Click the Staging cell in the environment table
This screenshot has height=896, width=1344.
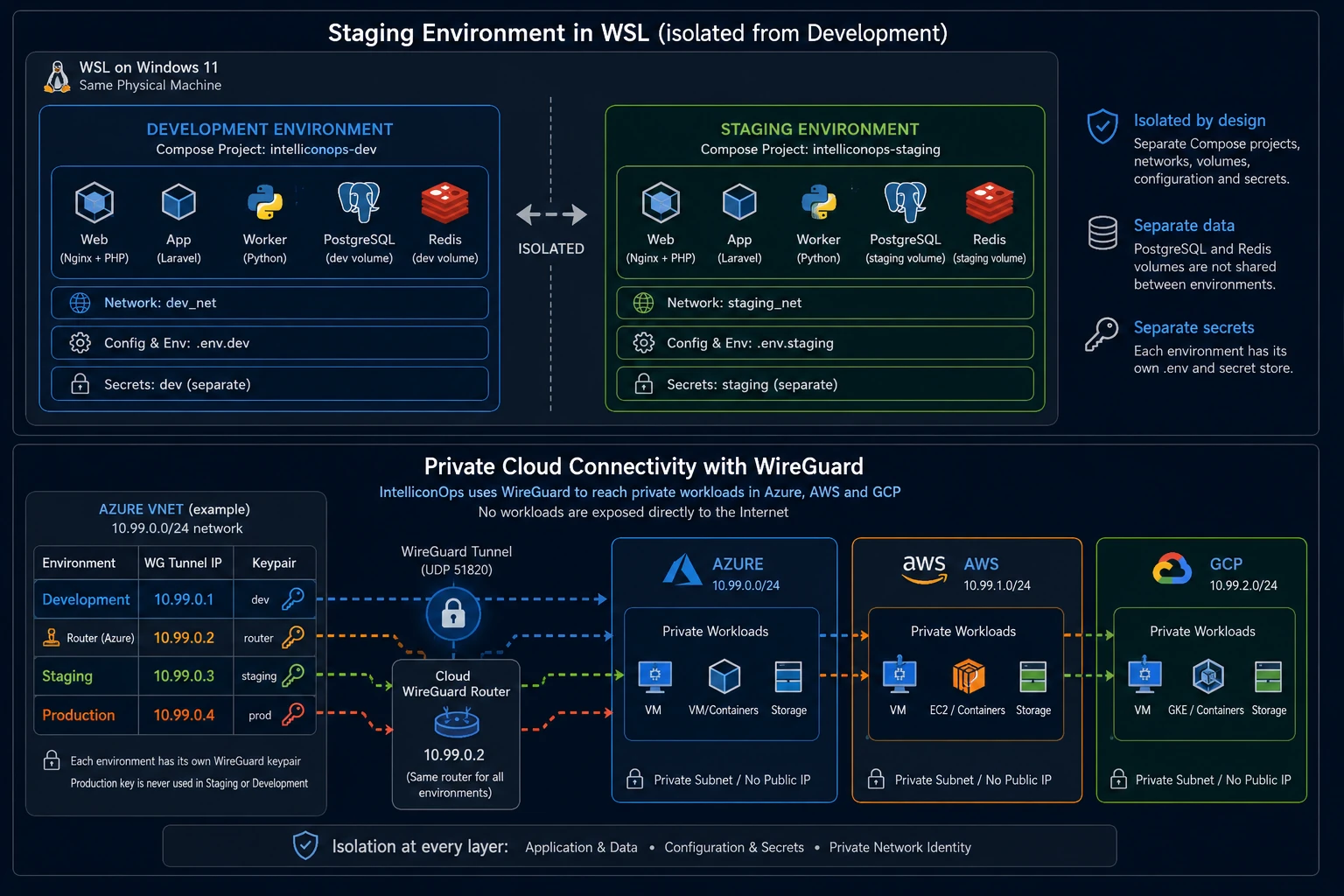(x=86, y=675)
